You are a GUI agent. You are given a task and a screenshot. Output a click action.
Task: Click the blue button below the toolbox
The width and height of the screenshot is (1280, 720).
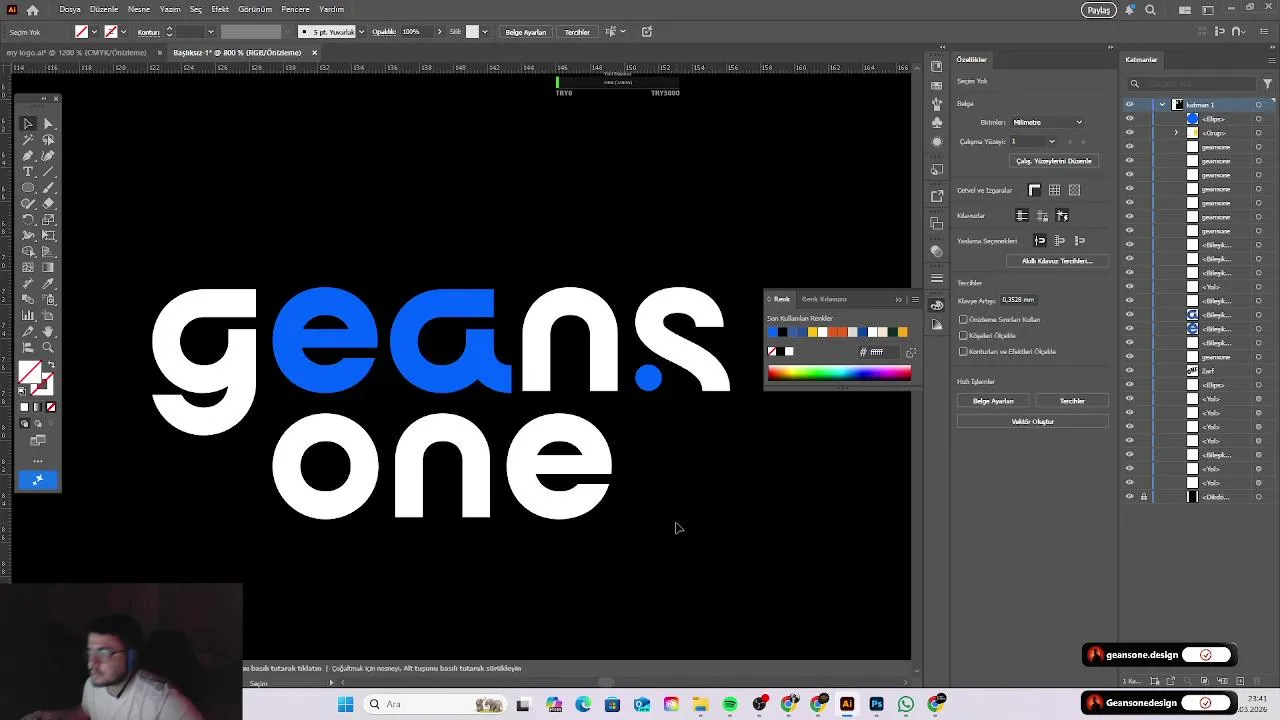pos(38,480)
